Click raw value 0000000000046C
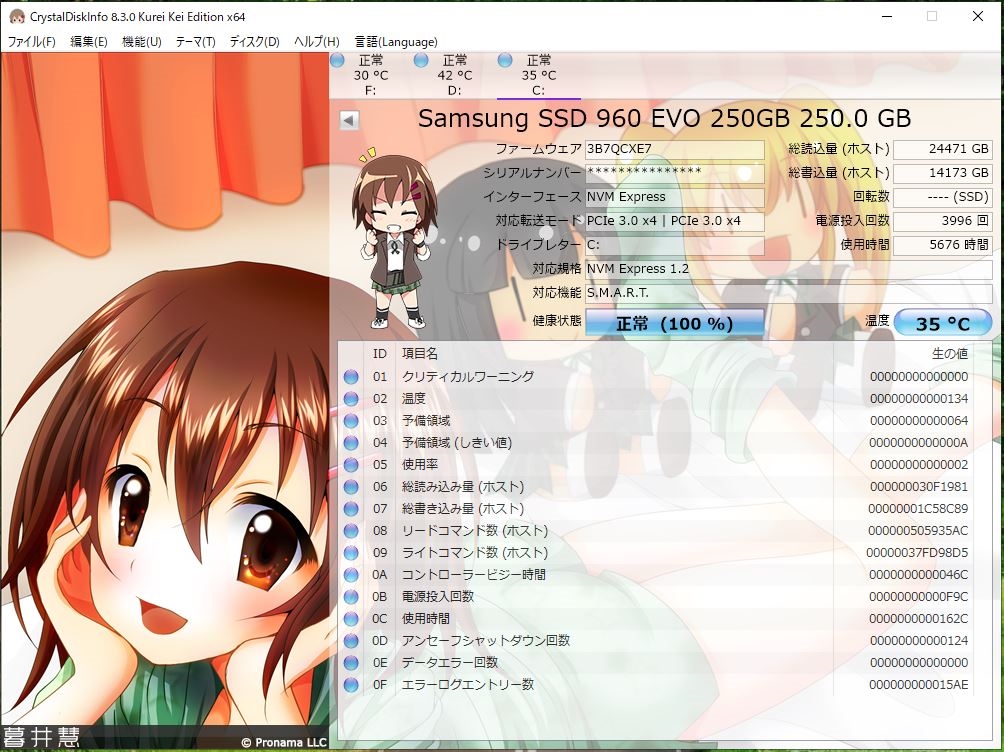 point(919,575)
